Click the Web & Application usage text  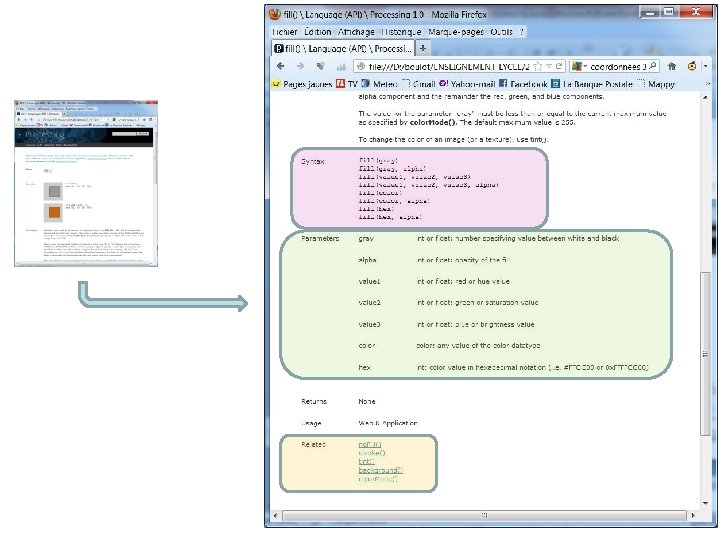388,423
